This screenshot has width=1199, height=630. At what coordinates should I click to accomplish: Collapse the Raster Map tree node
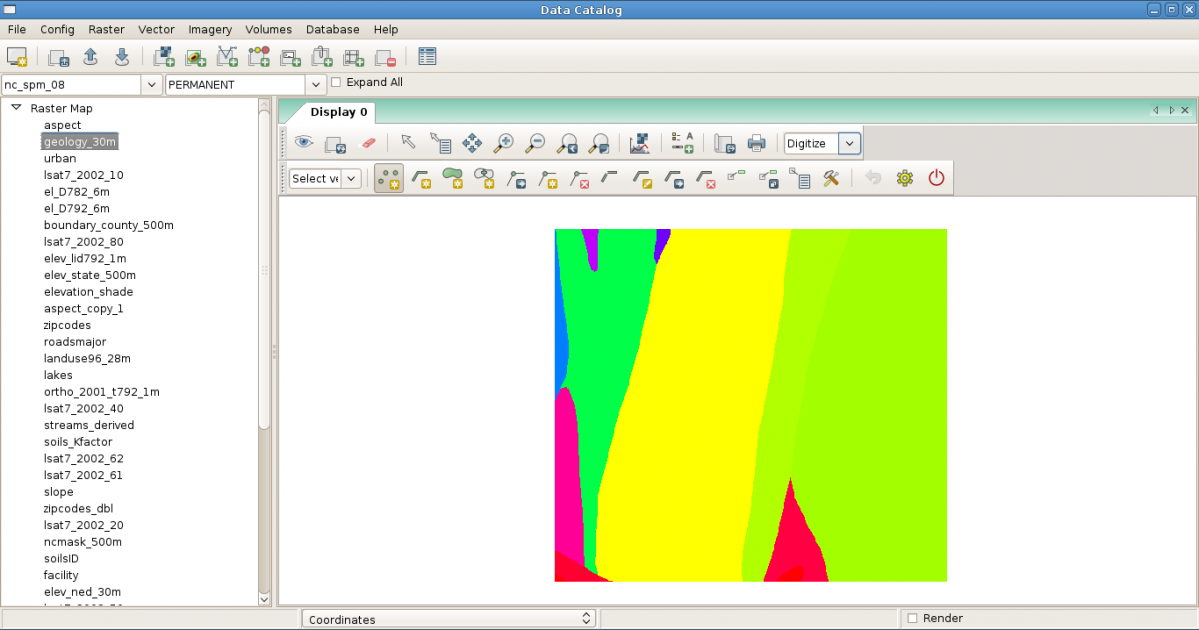tap(16, 108)
